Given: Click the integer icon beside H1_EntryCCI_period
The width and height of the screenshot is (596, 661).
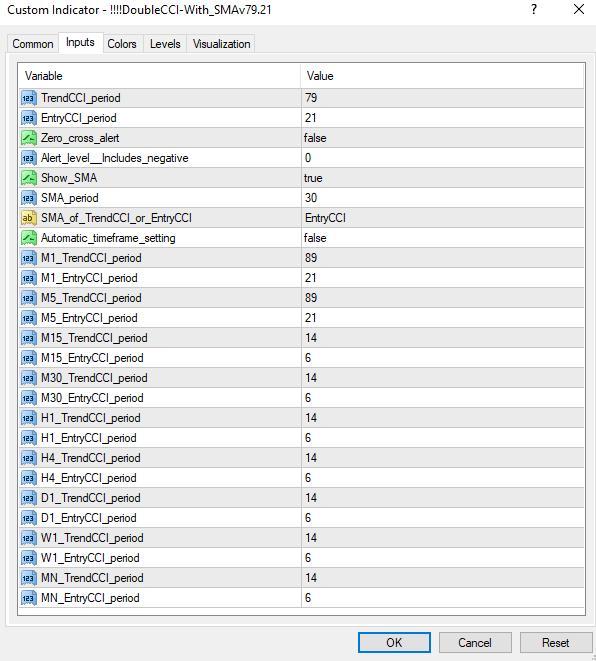Looking at the screenshot, I should tap(29, 438).
